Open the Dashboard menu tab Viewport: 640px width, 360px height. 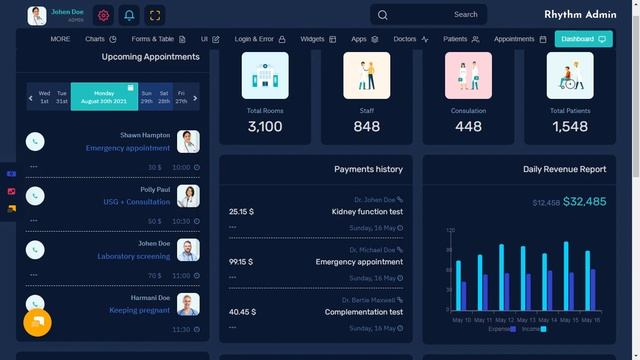583,39
